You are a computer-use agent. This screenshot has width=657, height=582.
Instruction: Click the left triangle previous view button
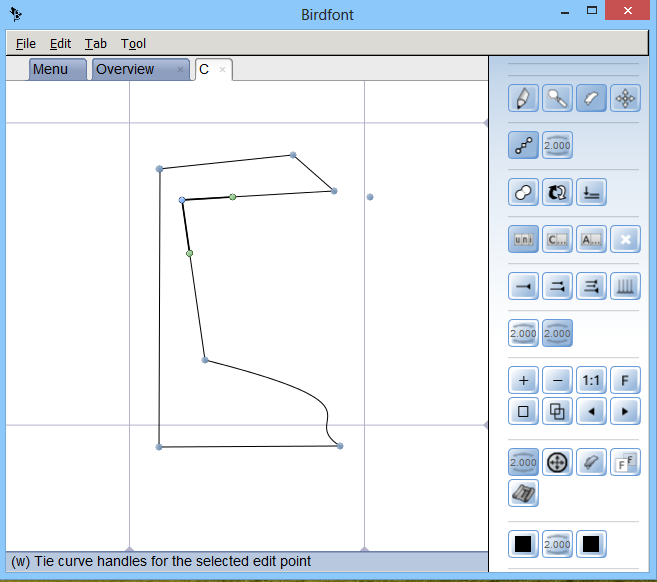591,411
